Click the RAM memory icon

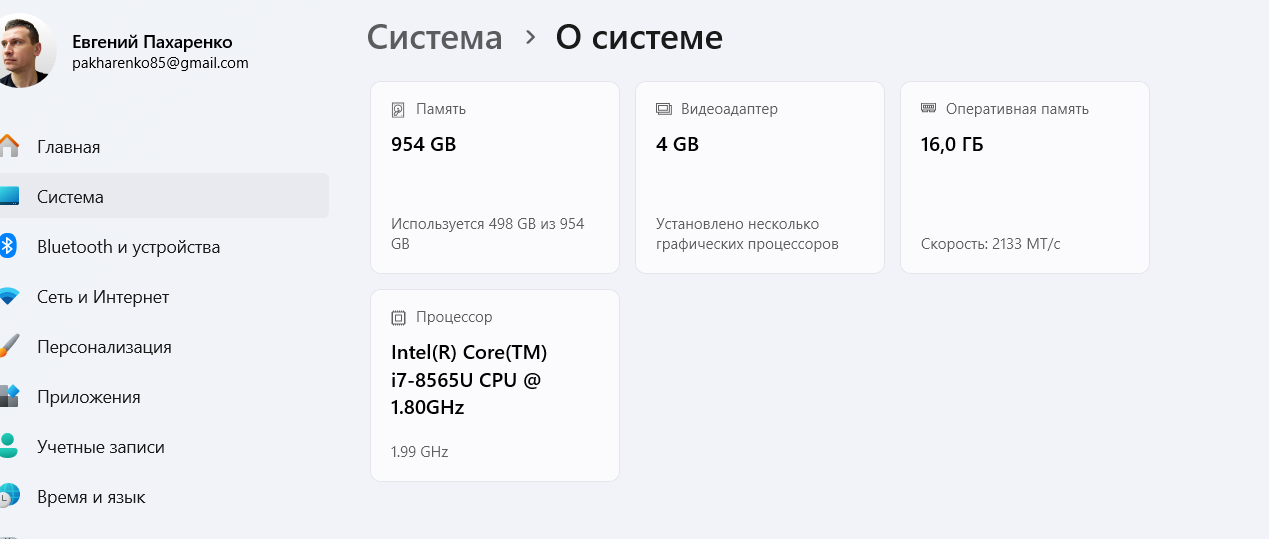[928, 109]
